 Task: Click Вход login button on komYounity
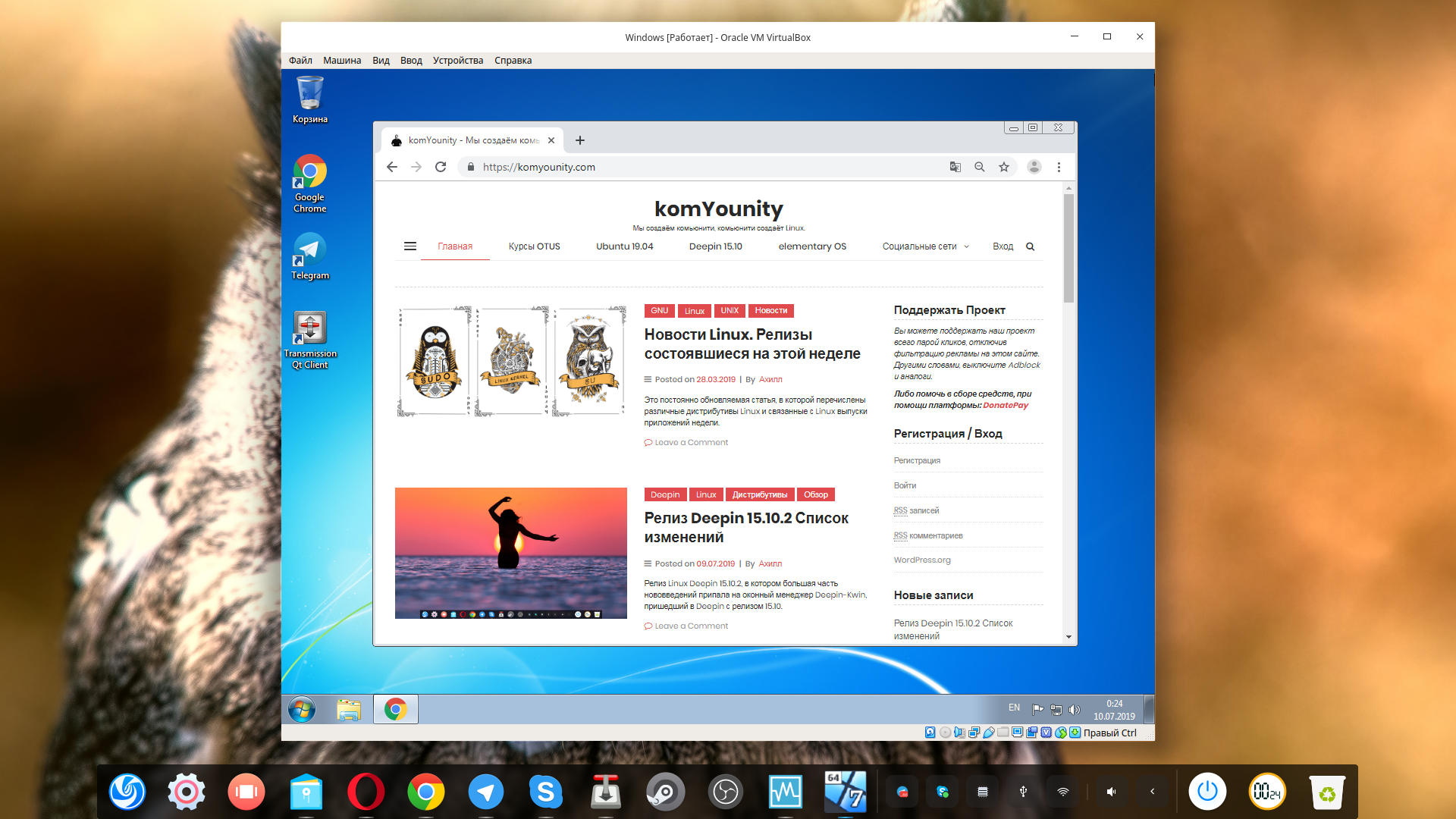click(x=1001, y=246)
